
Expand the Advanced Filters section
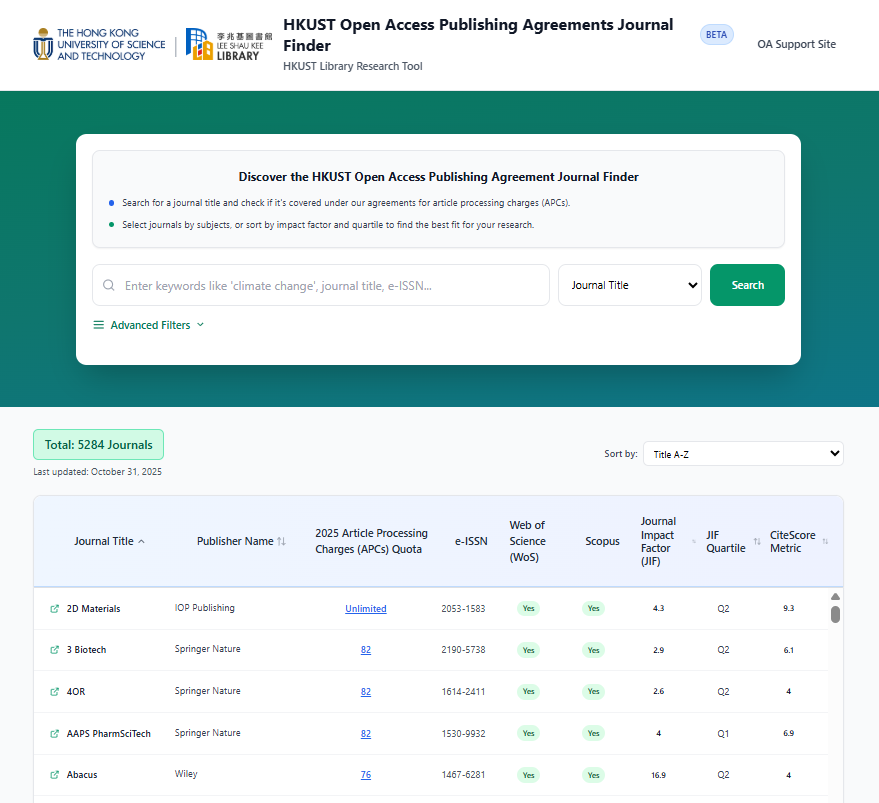(148, 324)
